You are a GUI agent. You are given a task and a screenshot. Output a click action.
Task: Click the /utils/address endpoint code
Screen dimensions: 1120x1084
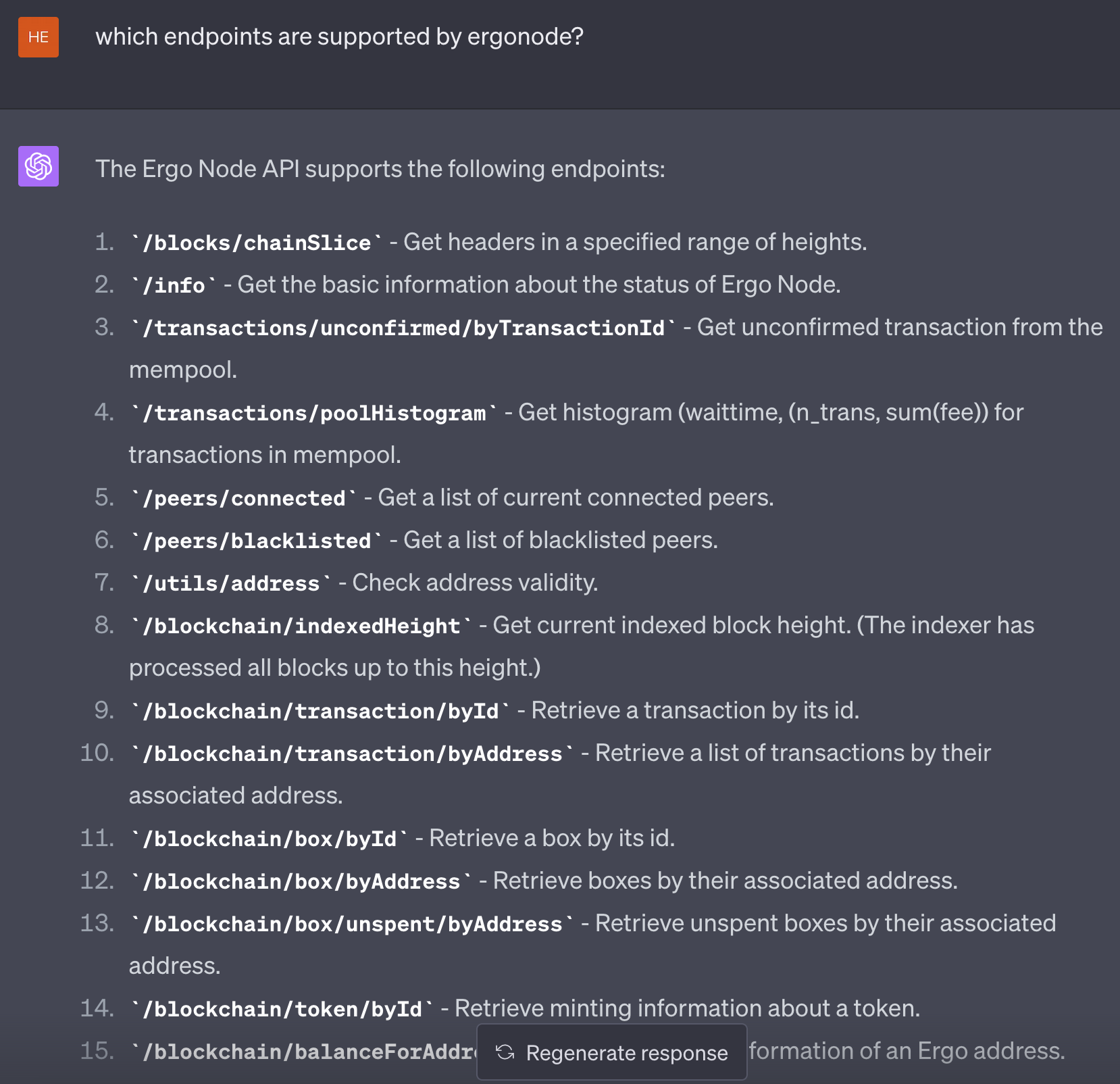click(x=231, y=583)
